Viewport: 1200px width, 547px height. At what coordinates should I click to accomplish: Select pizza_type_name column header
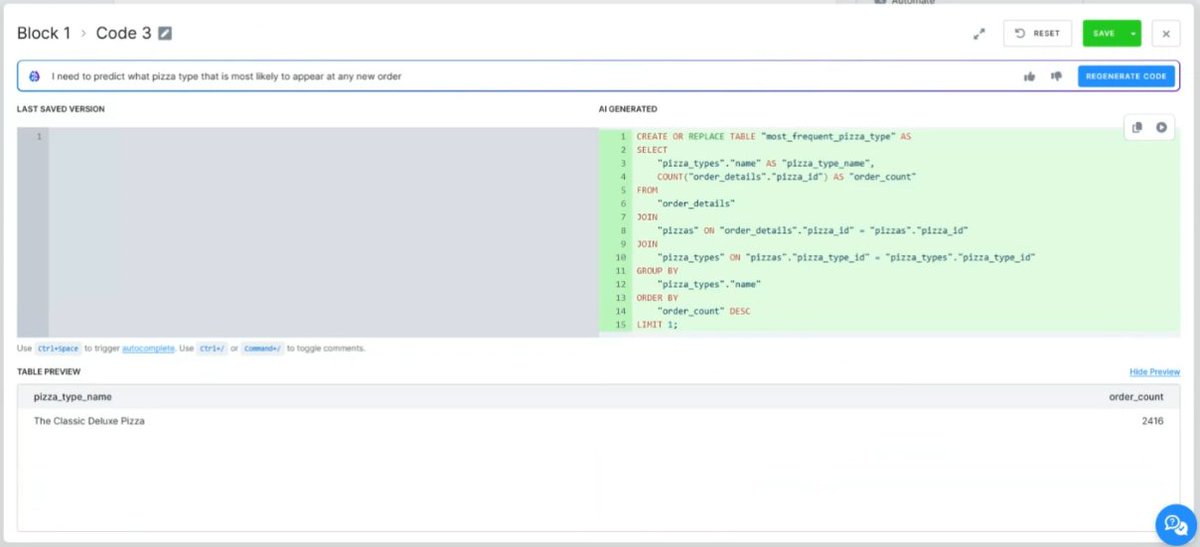click(x=73, y=396)
